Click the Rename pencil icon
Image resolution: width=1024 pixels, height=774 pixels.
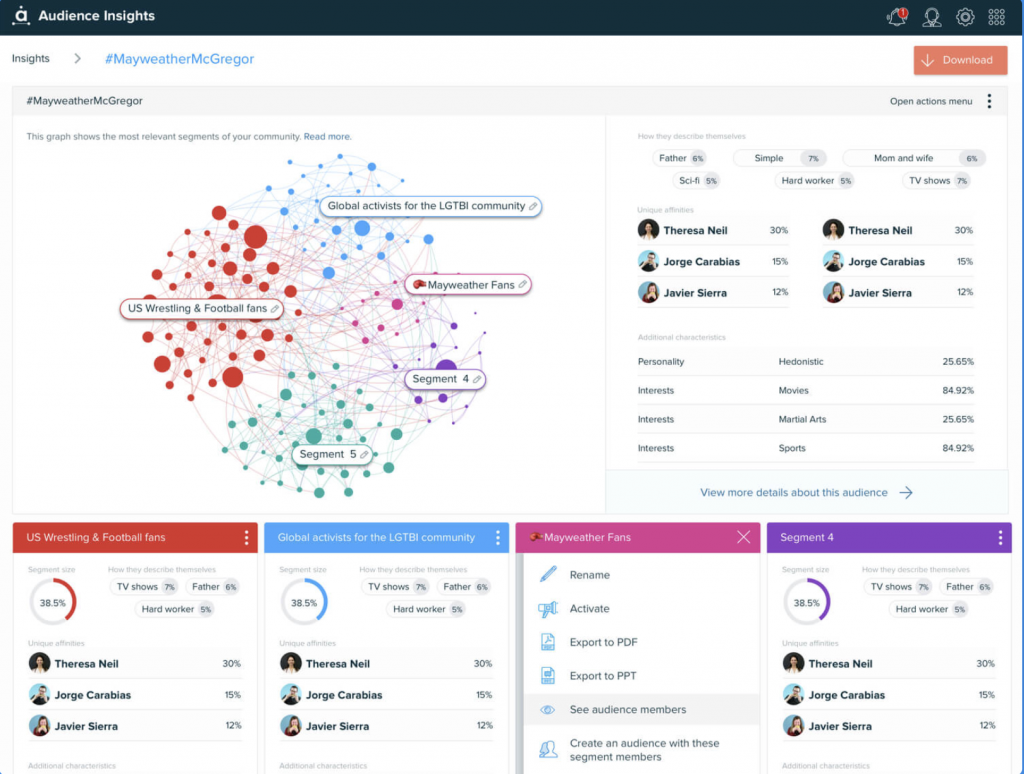548,574
